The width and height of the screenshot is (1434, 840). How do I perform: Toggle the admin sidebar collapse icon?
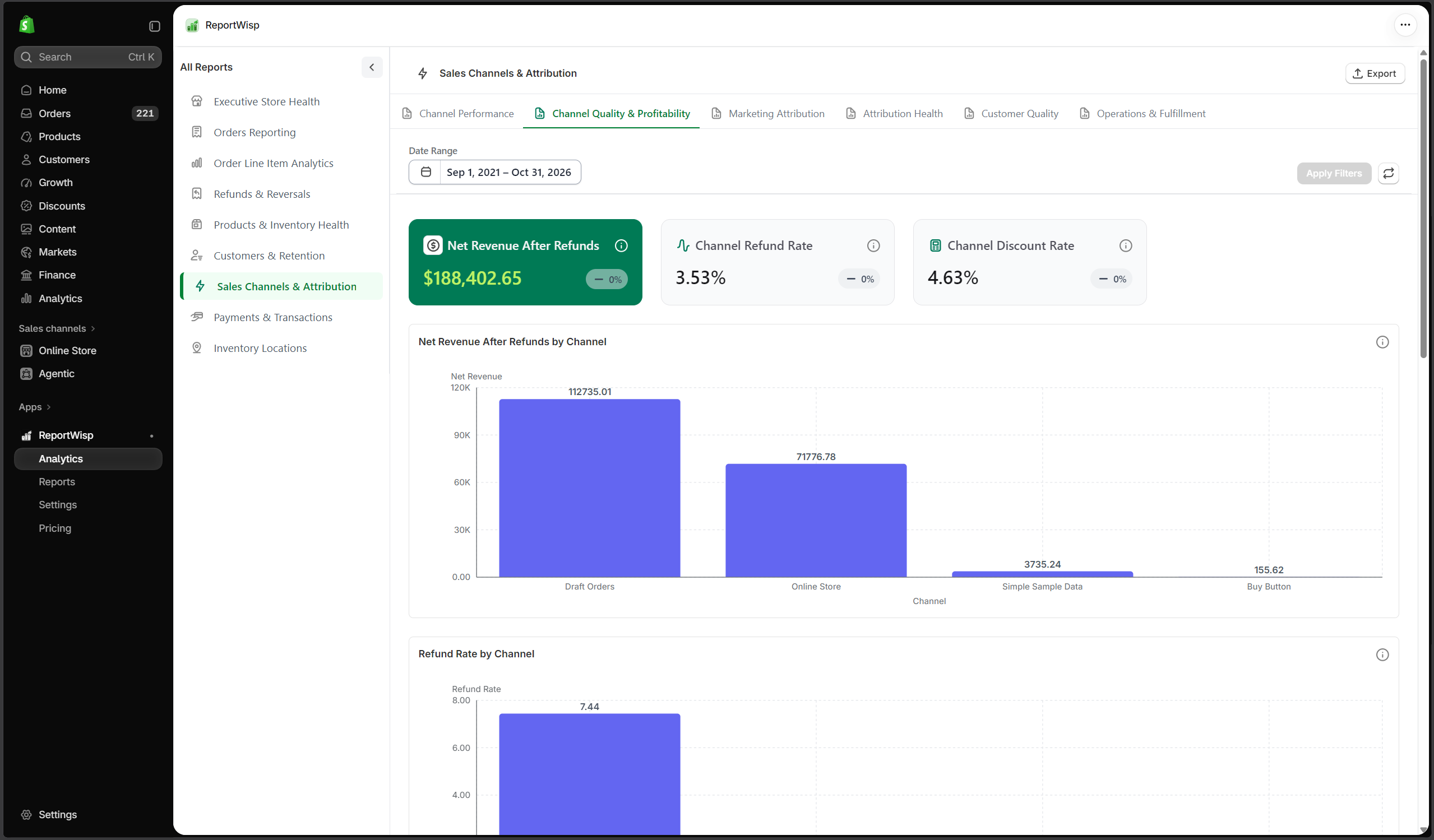[x=154, y=26]
